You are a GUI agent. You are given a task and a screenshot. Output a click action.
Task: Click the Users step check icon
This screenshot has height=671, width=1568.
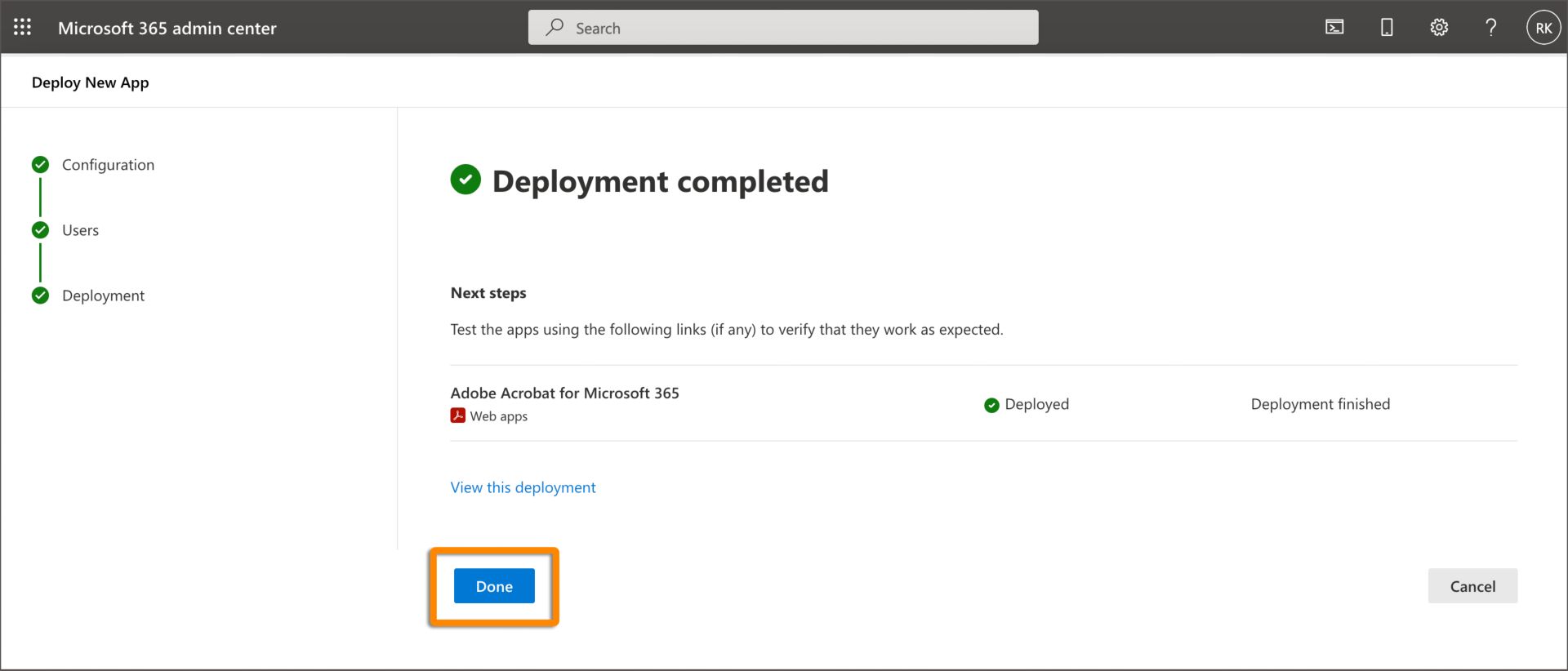click(x=40, y=230)
